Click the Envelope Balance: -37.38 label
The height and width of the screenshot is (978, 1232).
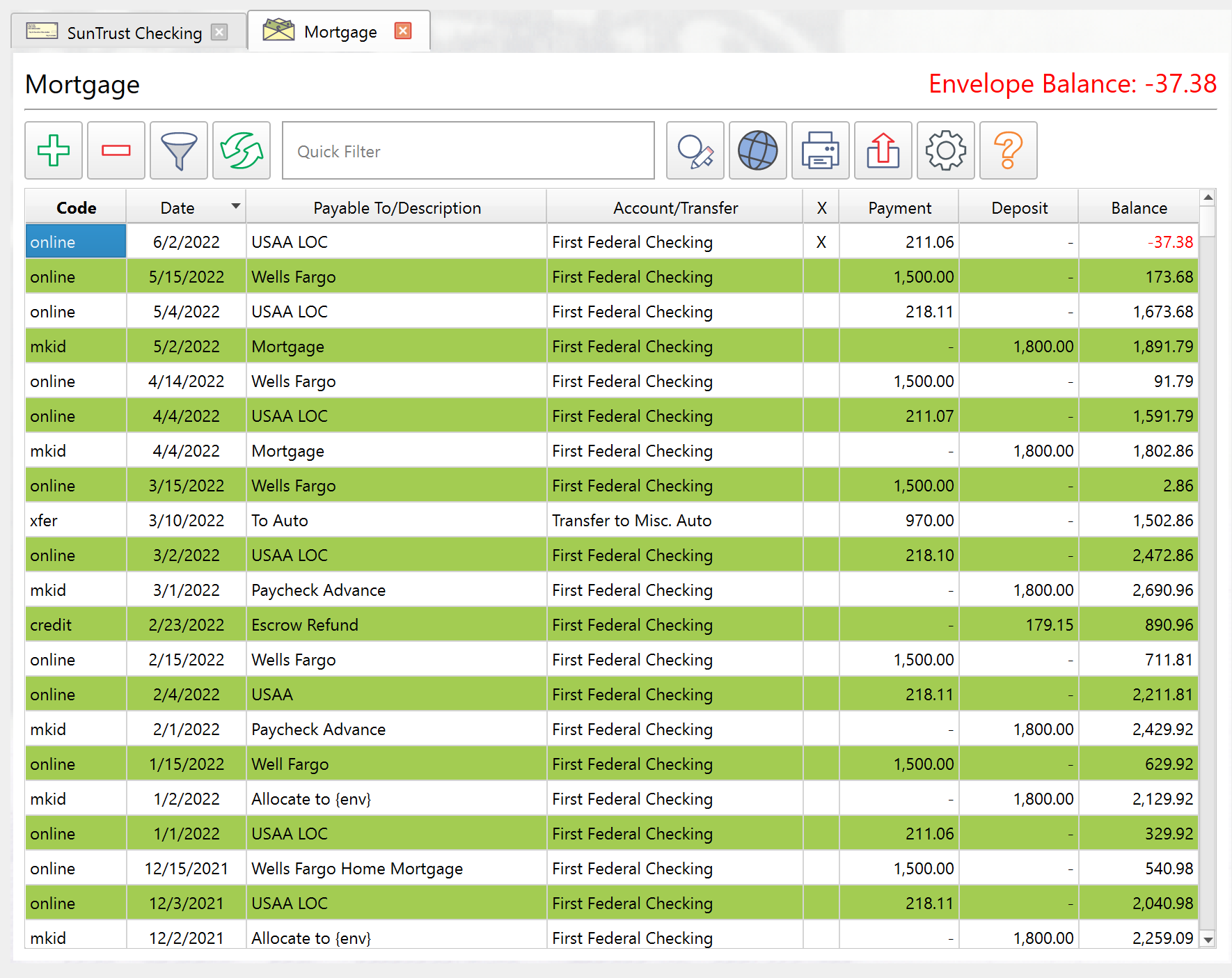pyautogui.click(x=1073, y=84)
